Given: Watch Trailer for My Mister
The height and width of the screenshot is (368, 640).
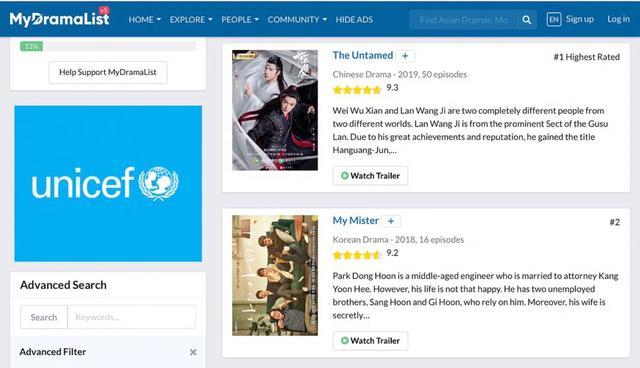Looking at the screenshot, I should point(370,341).
